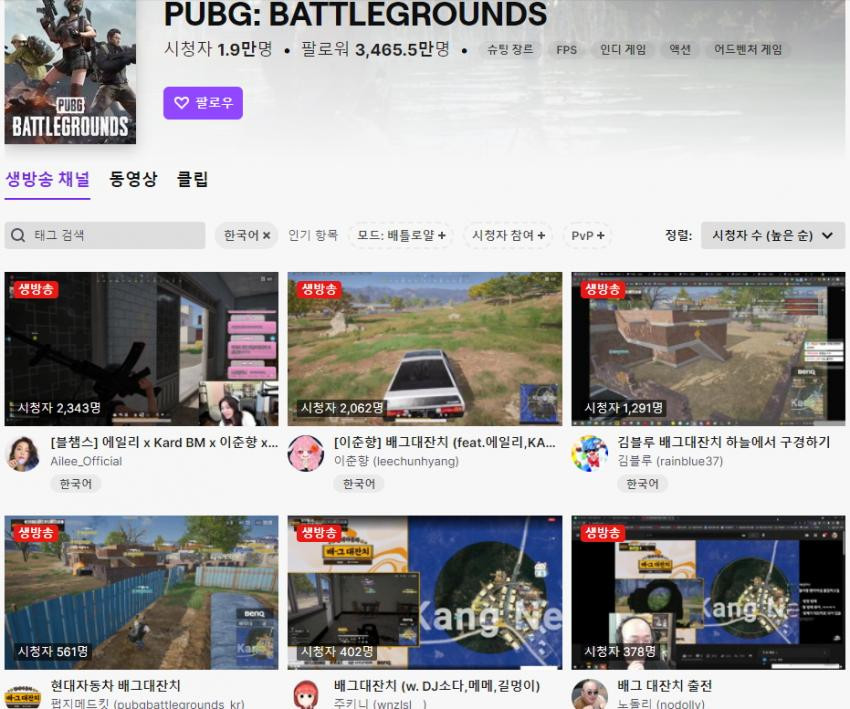
Task: Visit the Ailee_Official channel name link
Action: (86, 461)
